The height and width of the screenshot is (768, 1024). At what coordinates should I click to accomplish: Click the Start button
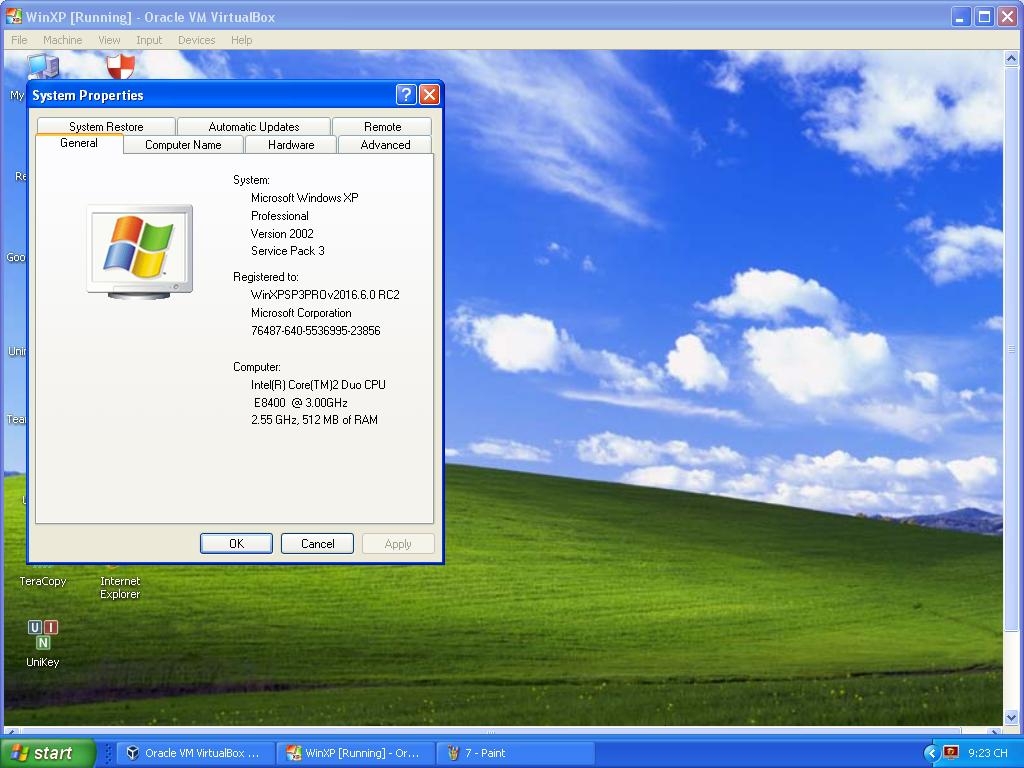click(47, 753)
